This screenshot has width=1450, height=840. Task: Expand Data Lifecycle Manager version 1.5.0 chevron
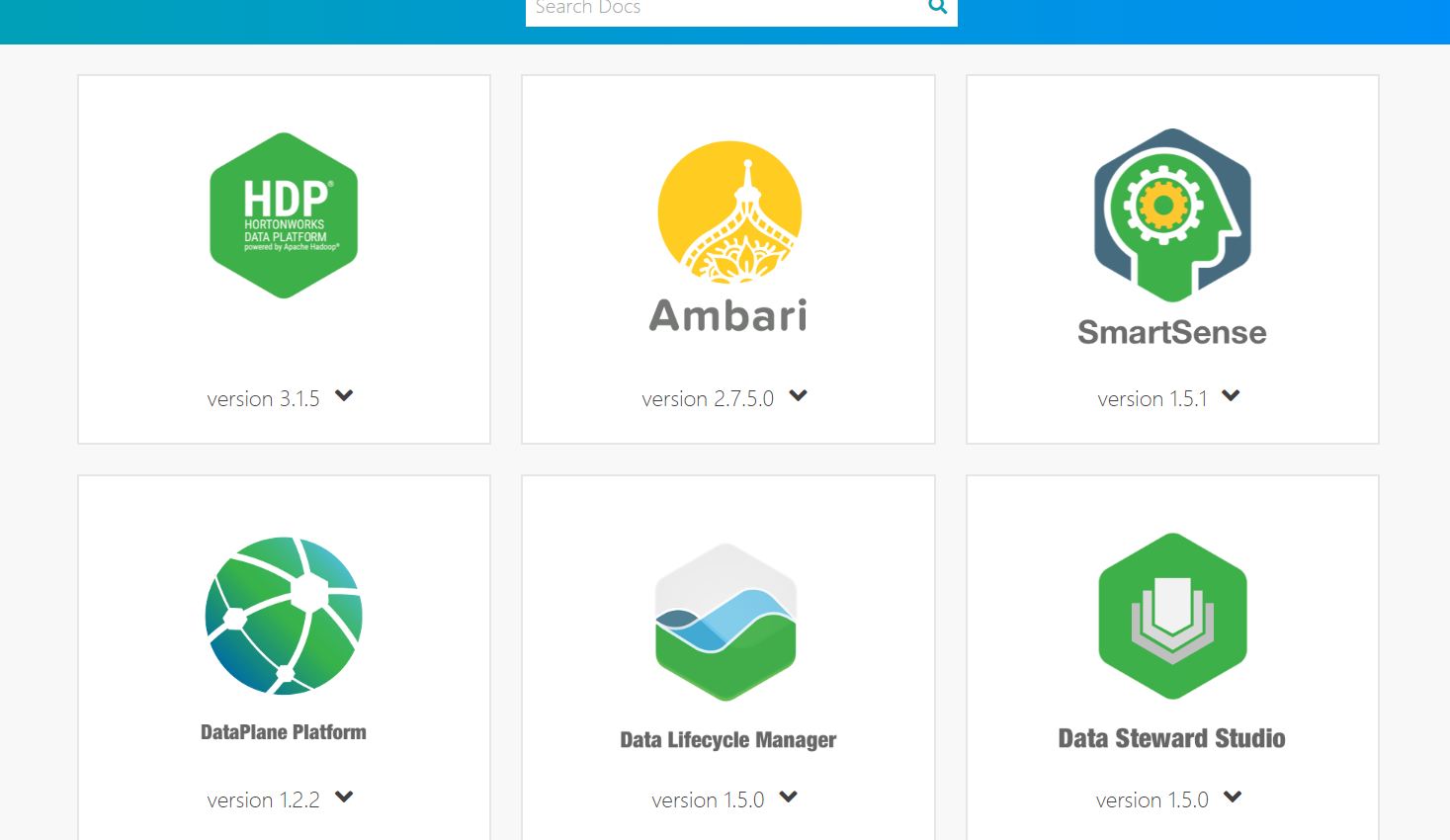(x=789, y=798)
